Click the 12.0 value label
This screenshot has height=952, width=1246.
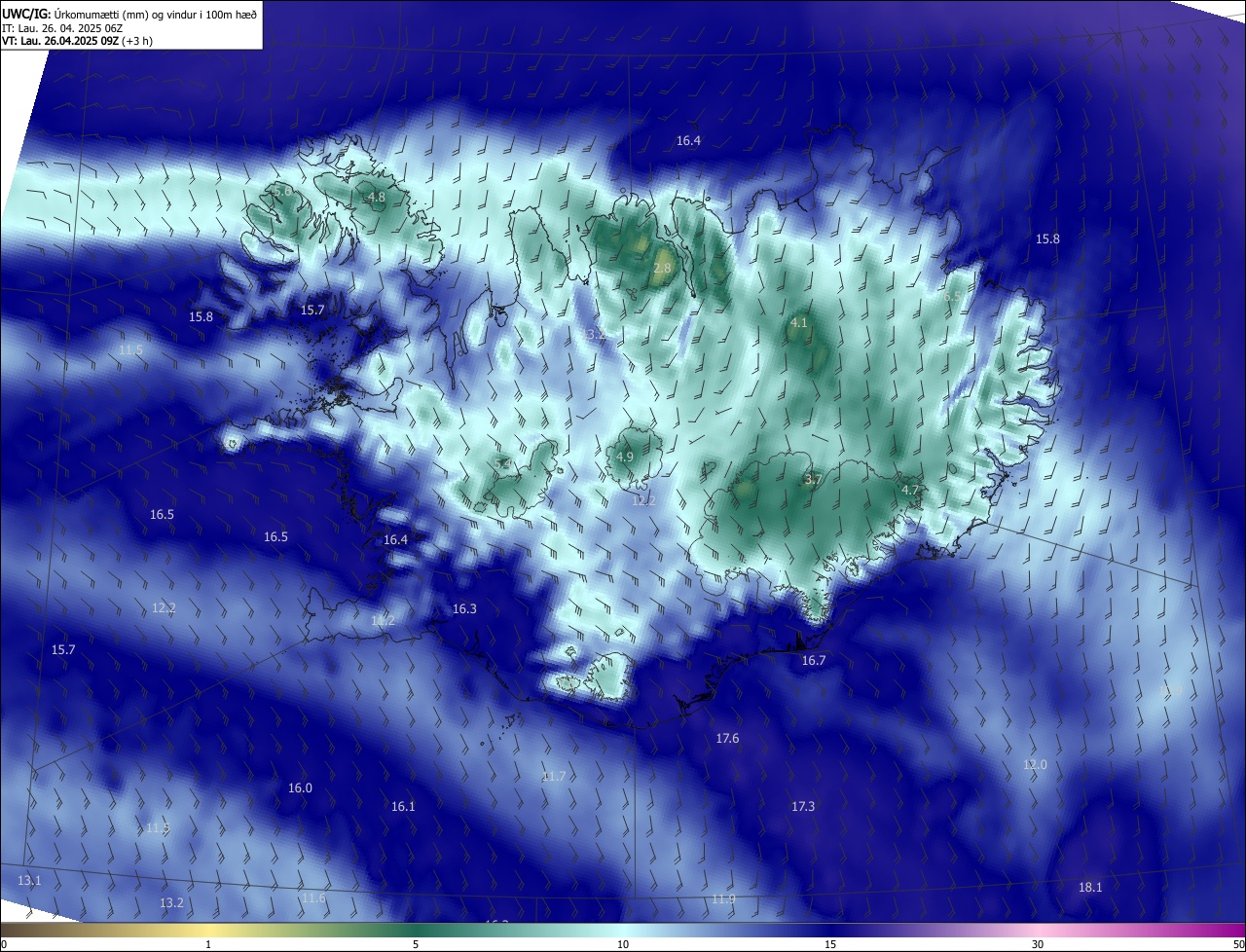[x=1035, y=764]
